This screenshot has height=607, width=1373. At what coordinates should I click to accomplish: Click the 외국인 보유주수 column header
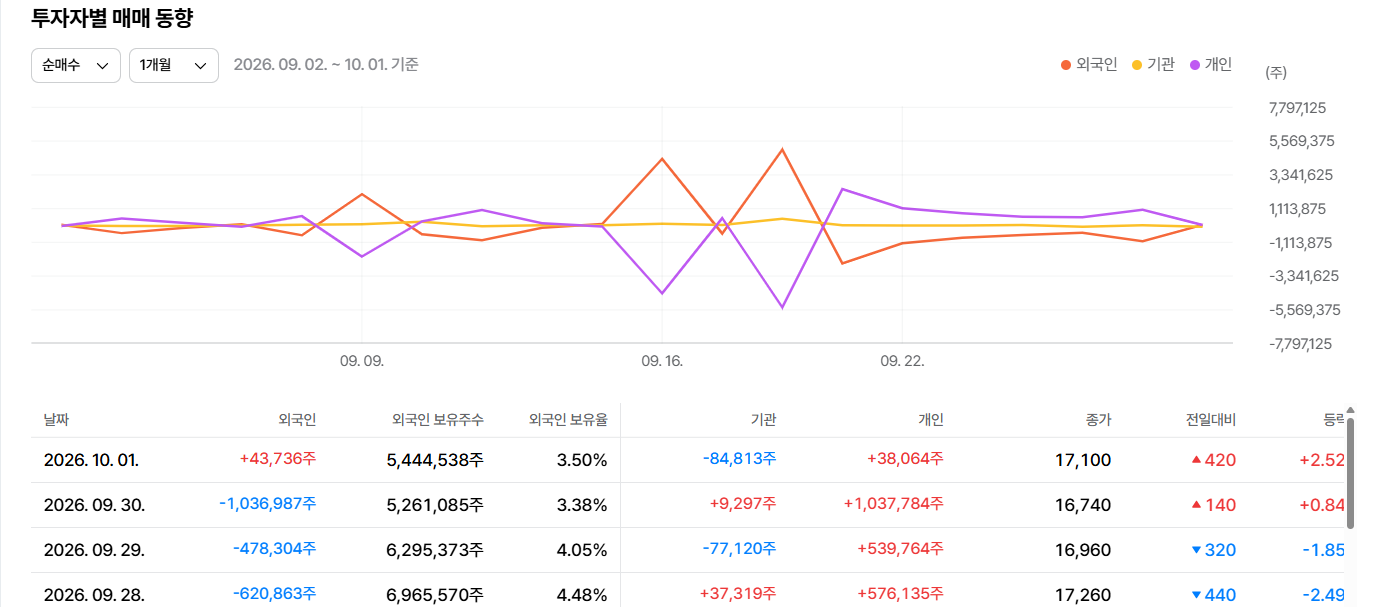tap(438, 420)
